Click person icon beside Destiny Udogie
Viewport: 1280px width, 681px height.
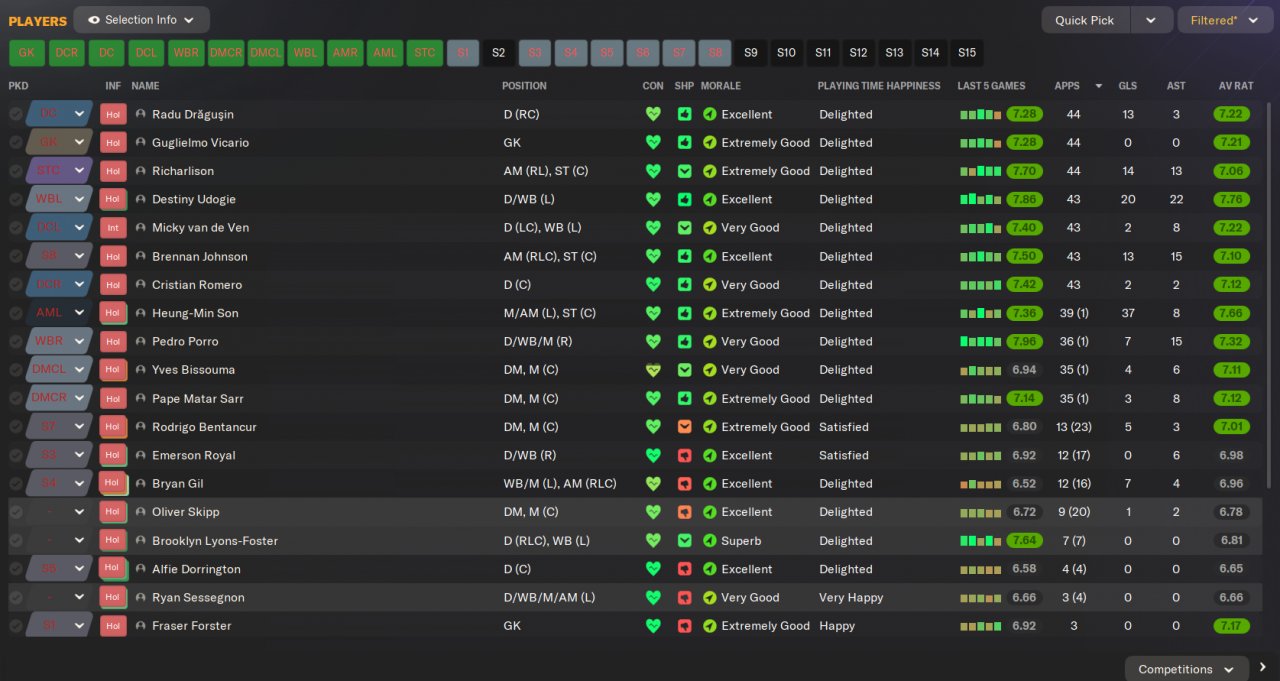pyautogui.click(x=141, y=200)
